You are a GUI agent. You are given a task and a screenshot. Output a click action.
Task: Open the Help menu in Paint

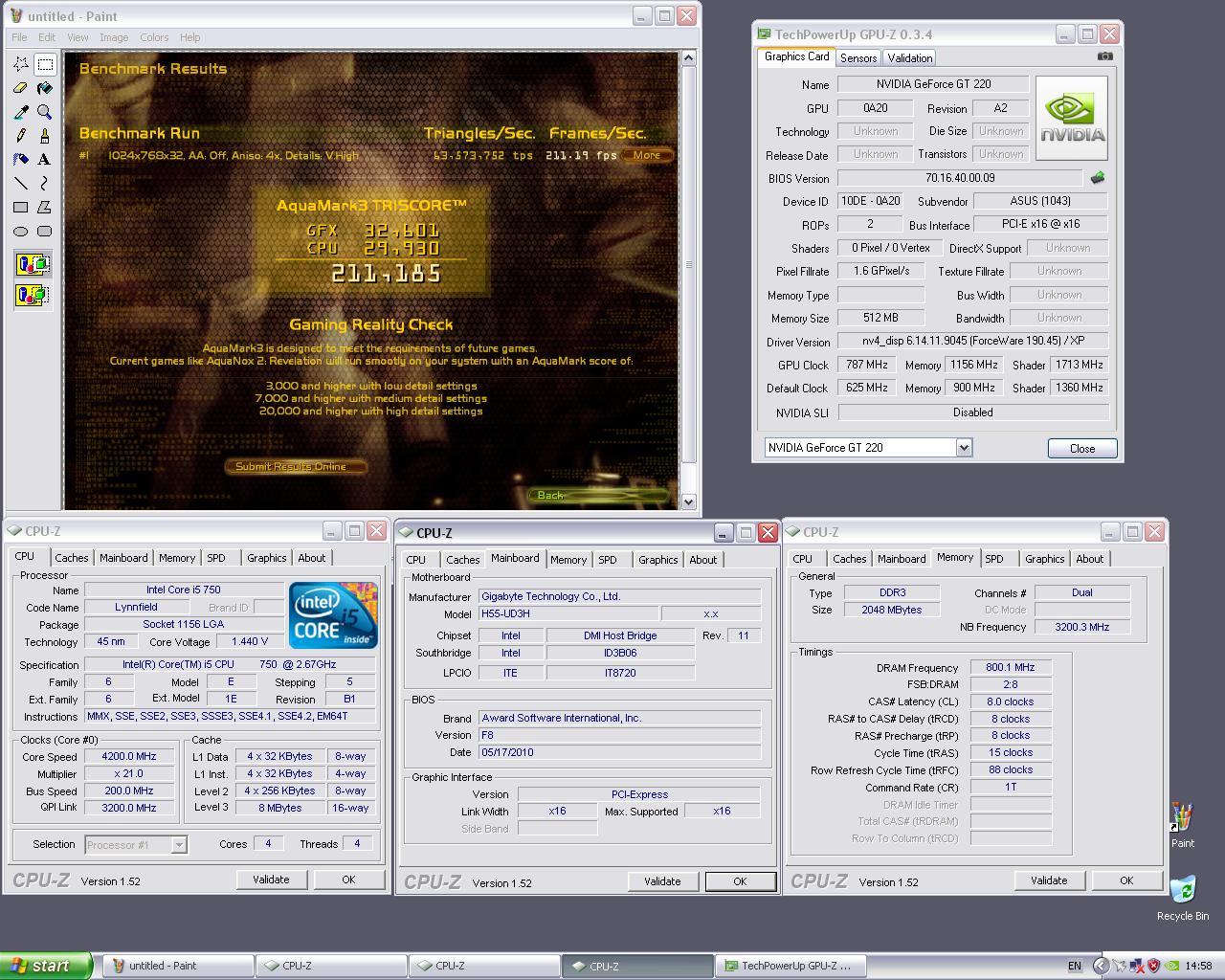point(189,37)
